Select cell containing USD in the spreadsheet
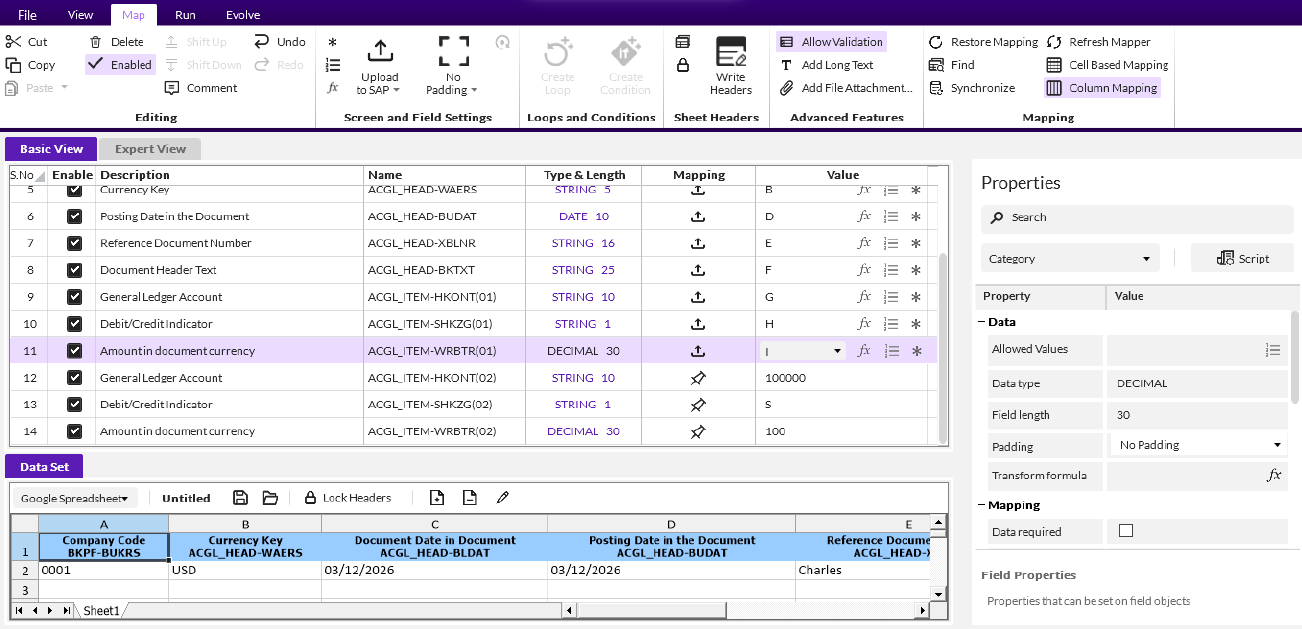1302x629 pixels. coord(245,570)
